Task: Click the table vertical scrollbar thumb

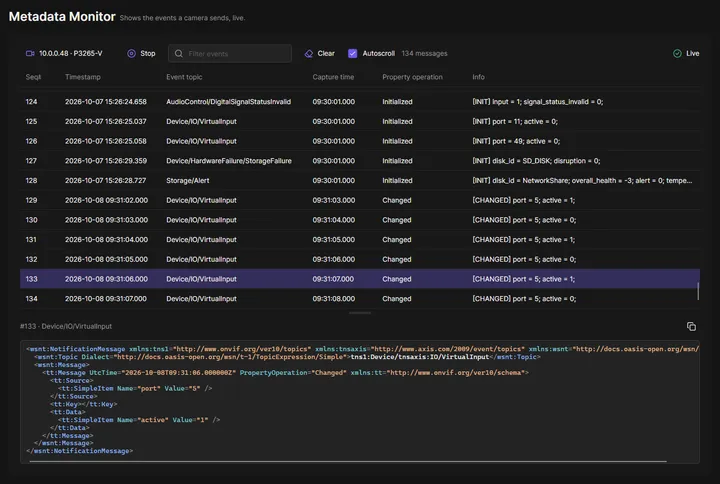Action: pyautogui.click(x=698, y=291)
